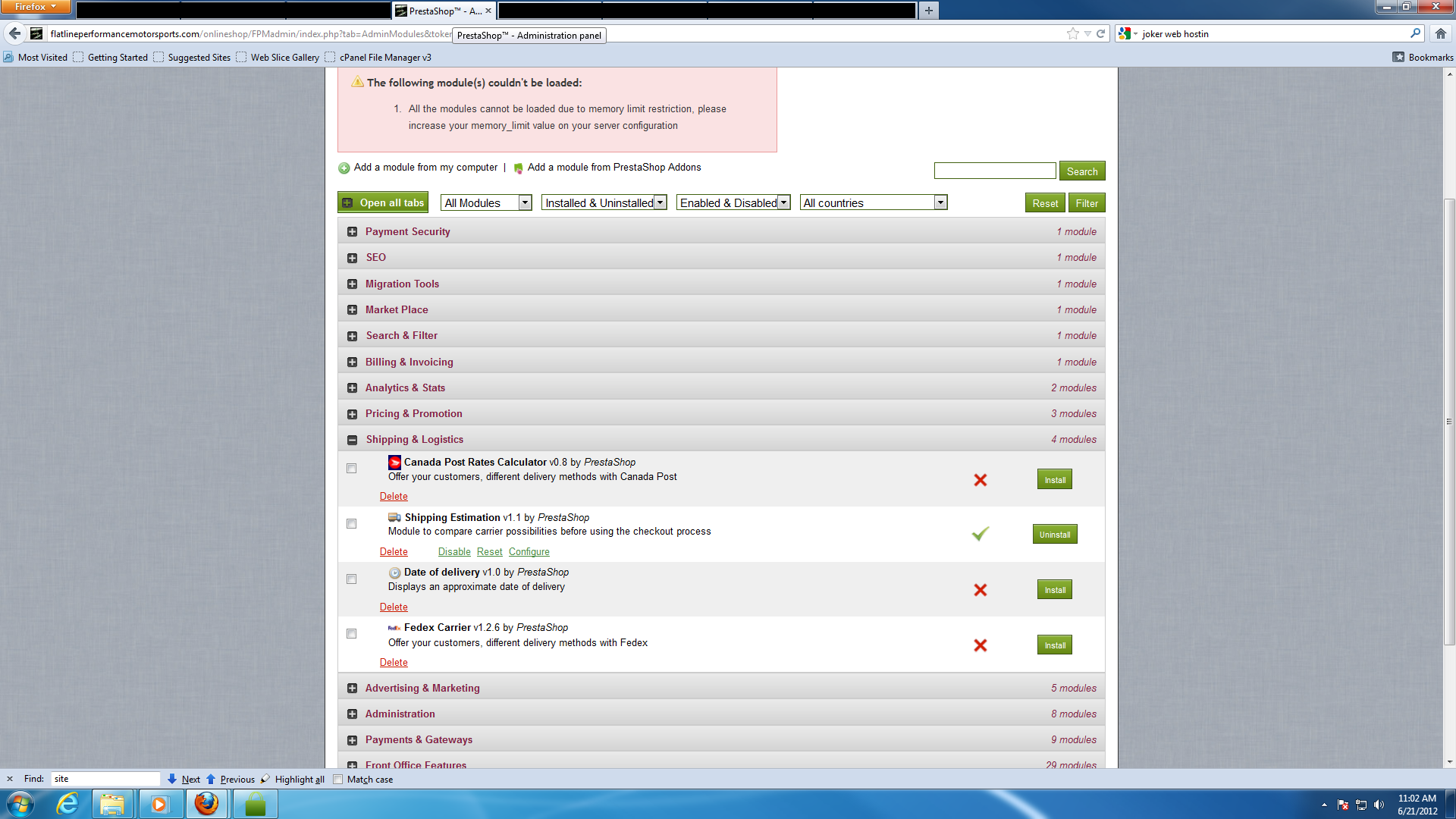Screen dimensions: 1456x819
Task: Open the Firefox menu button
Action: (x=35, y=7)
